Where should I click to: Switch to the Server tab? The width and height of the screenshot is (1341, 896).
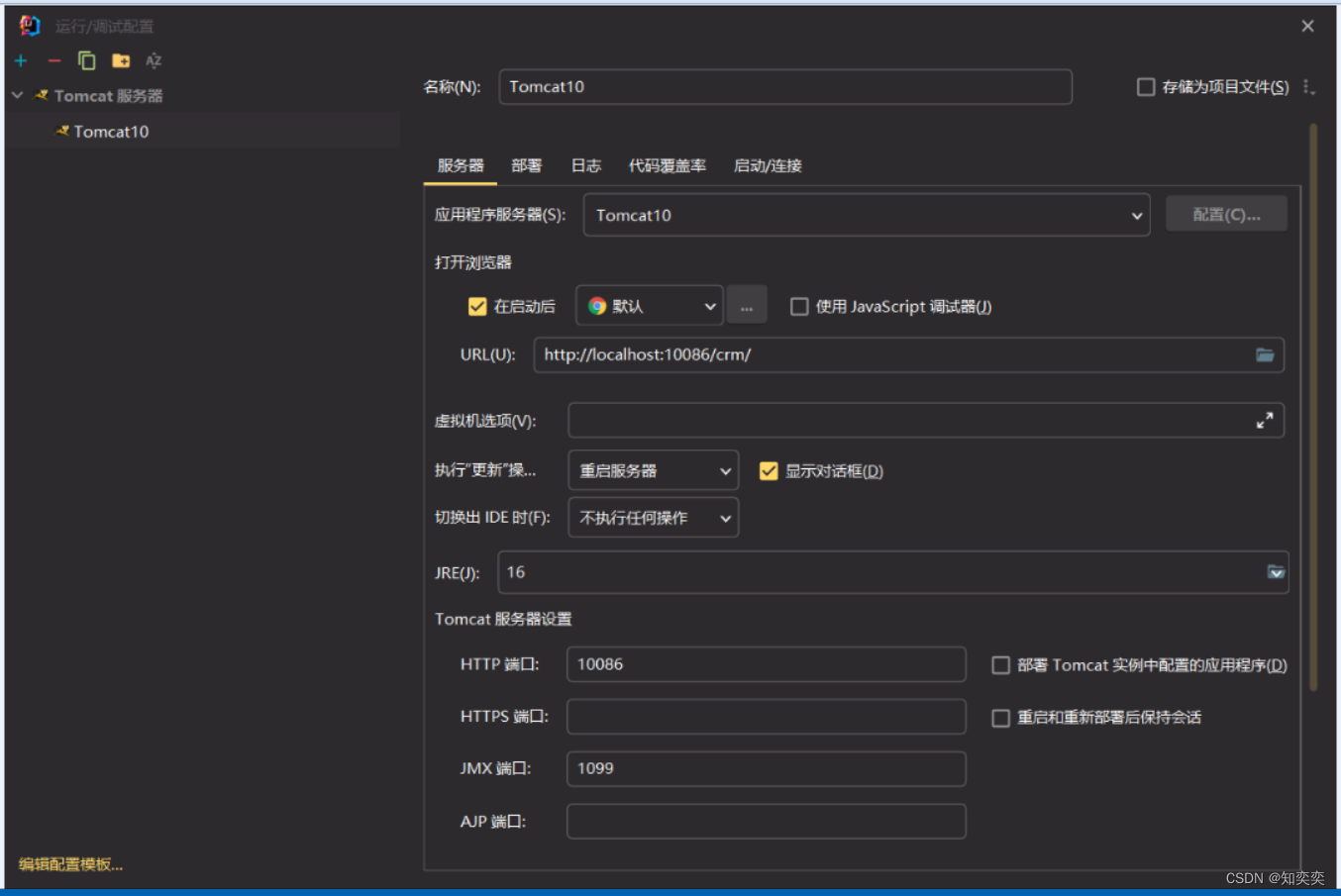click(x=461, y=165)
